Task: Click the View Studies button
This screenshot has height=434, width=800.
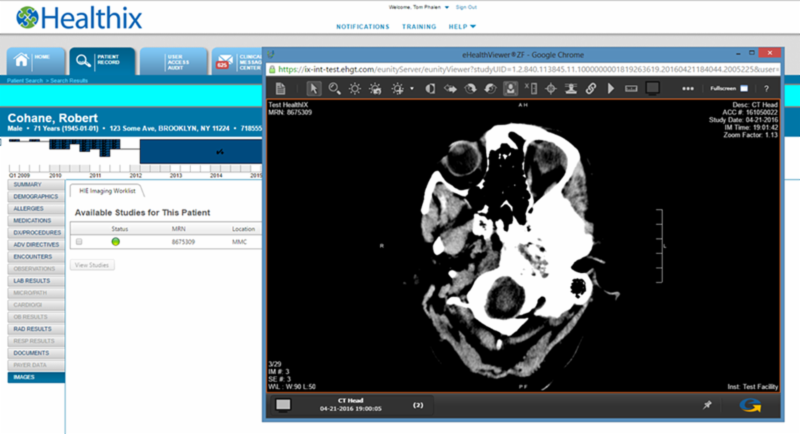Action: [x=93, y=265]
